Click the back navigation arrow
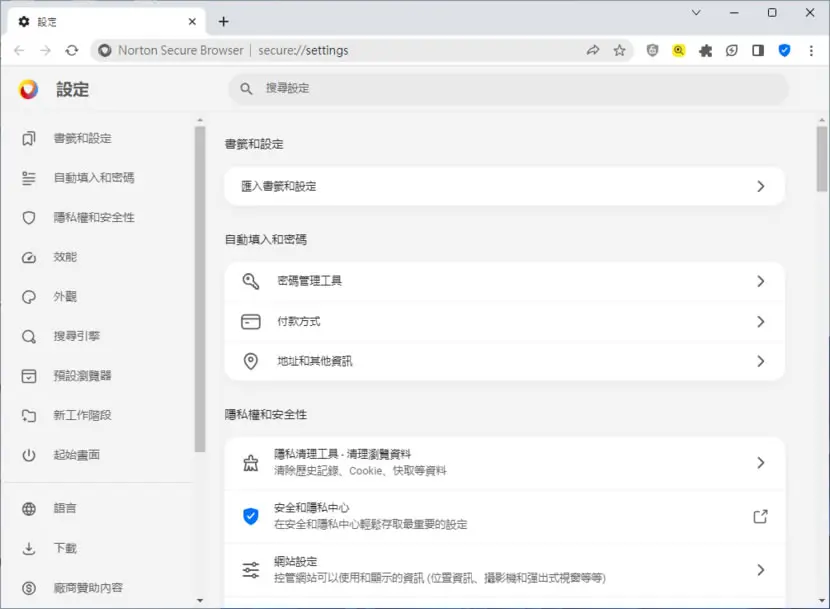Viewport: 830px width, 609px height. (x=20, y=50)
